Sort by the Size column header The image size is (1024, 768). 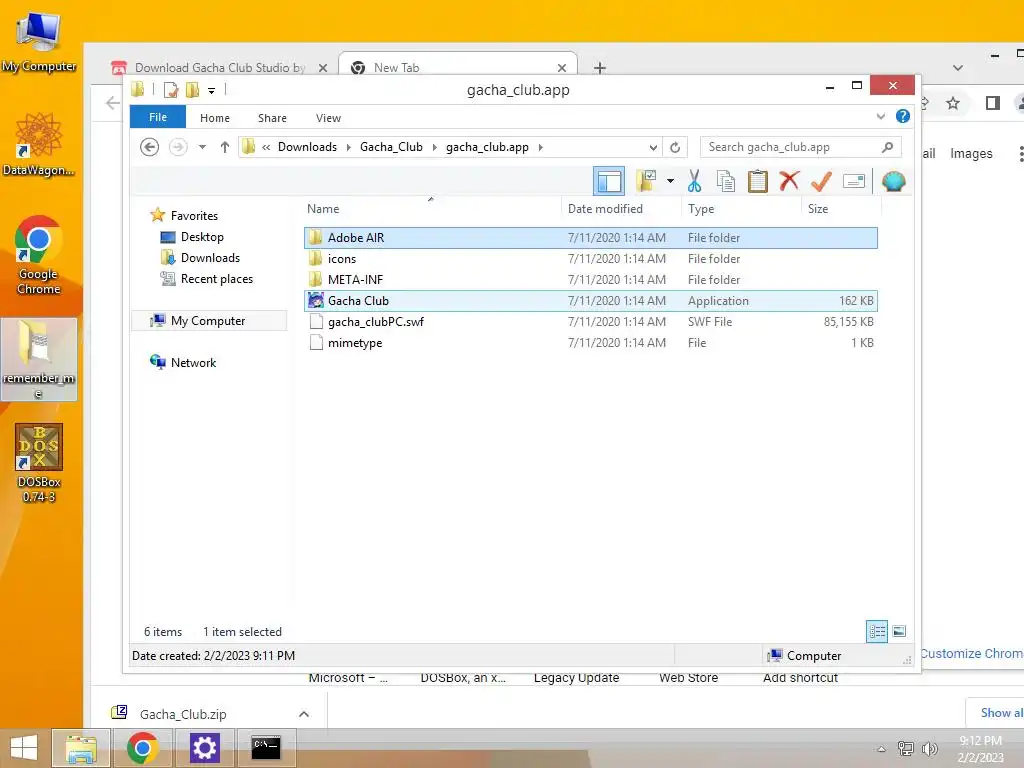[841, 208]
